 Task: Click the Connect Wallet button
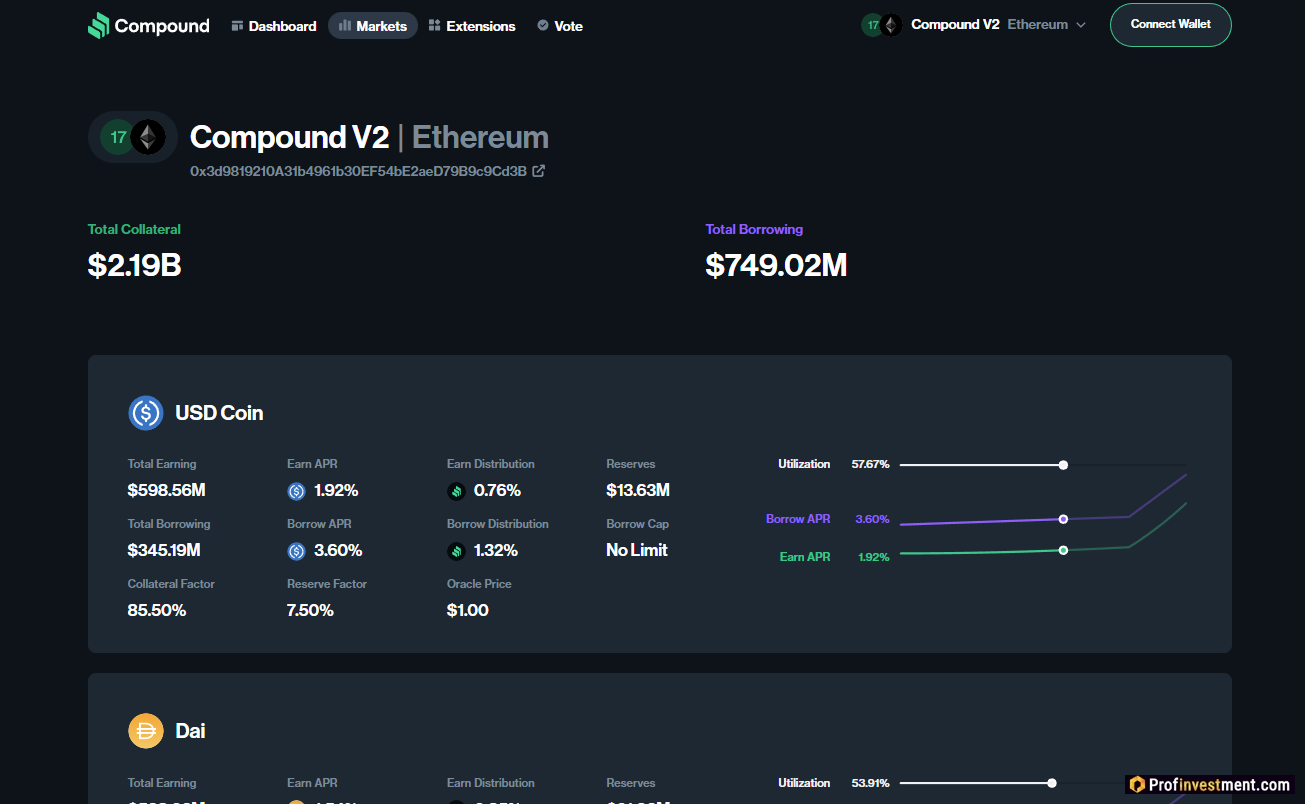1170,25
